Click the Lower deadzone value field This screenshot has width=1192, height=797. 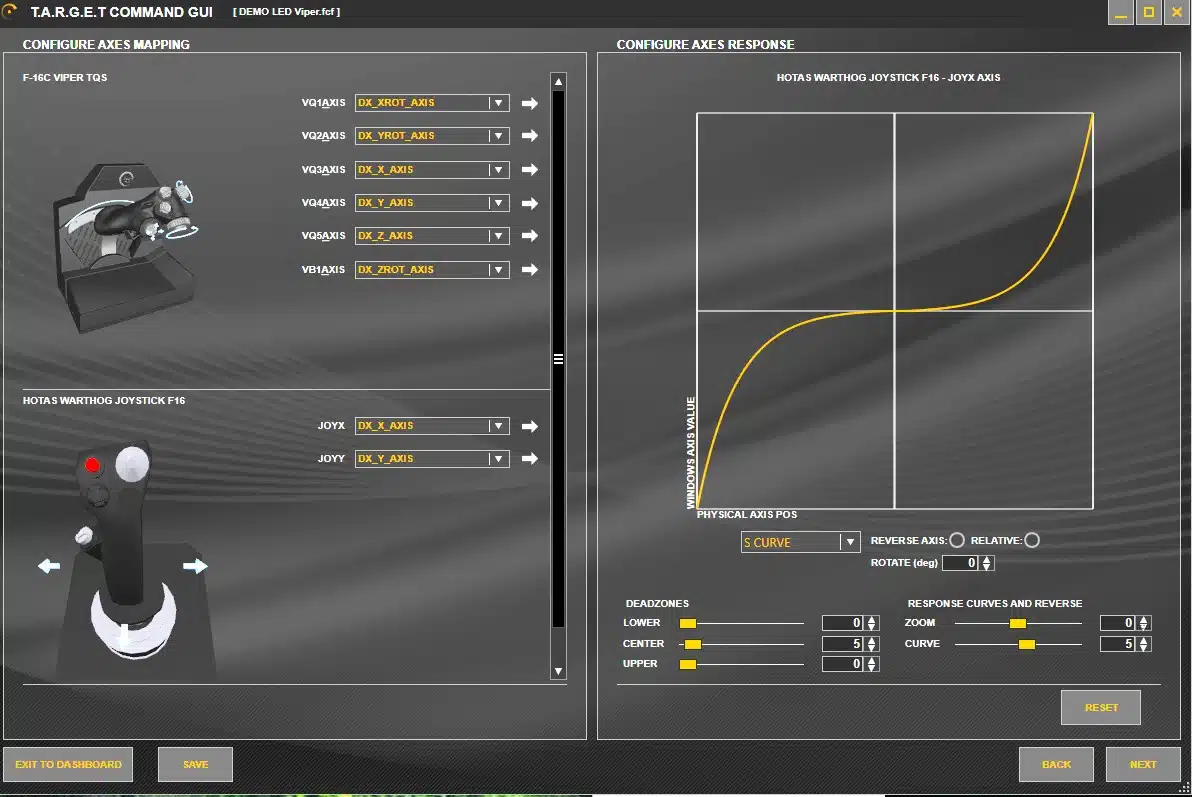(x=842, y=623)
